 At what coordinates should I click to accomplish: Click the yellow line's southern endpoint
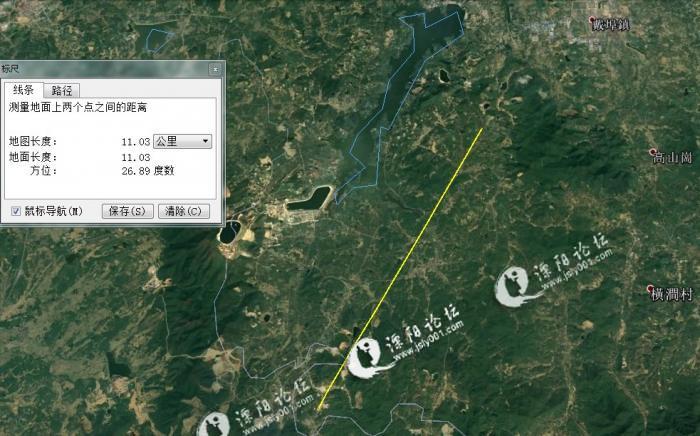[318, 408]
